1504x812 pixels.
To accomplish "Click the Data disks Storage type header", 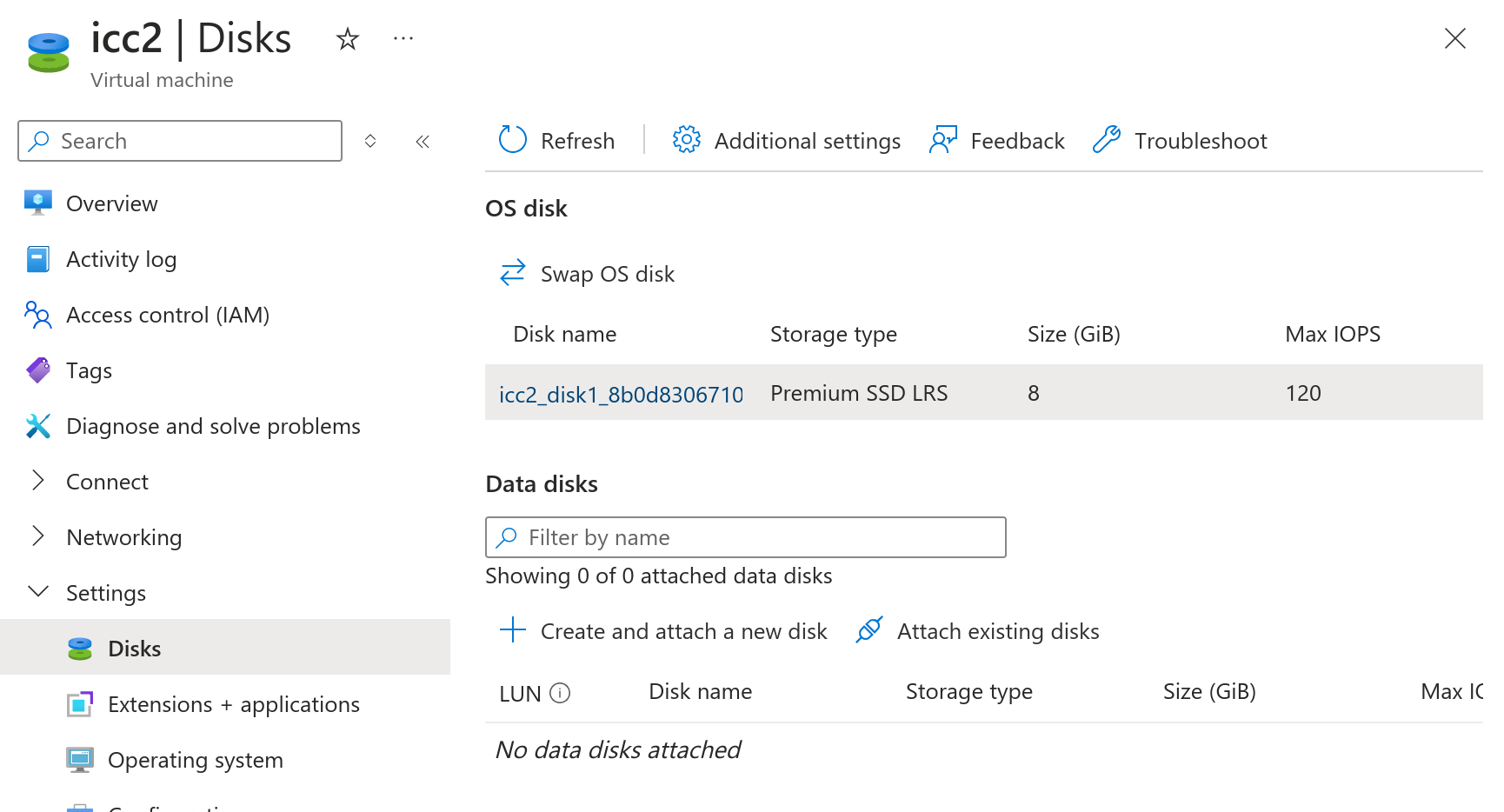I will click(x=969, y=691).
